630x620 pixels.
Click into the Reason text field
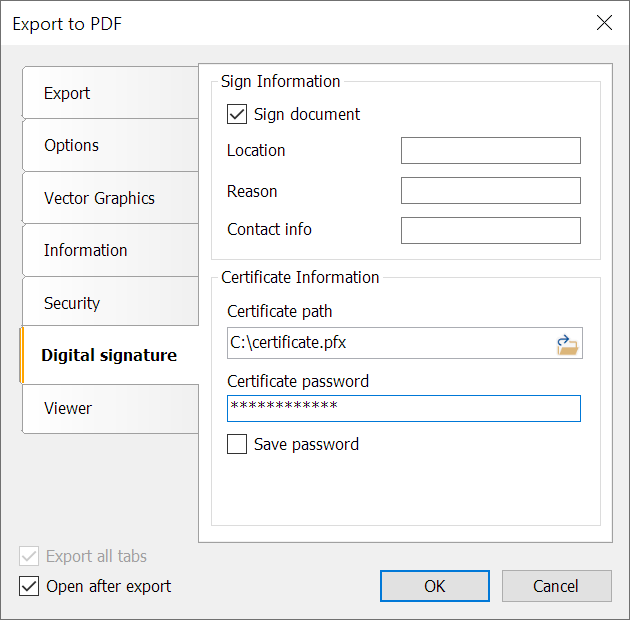point(491,190)
